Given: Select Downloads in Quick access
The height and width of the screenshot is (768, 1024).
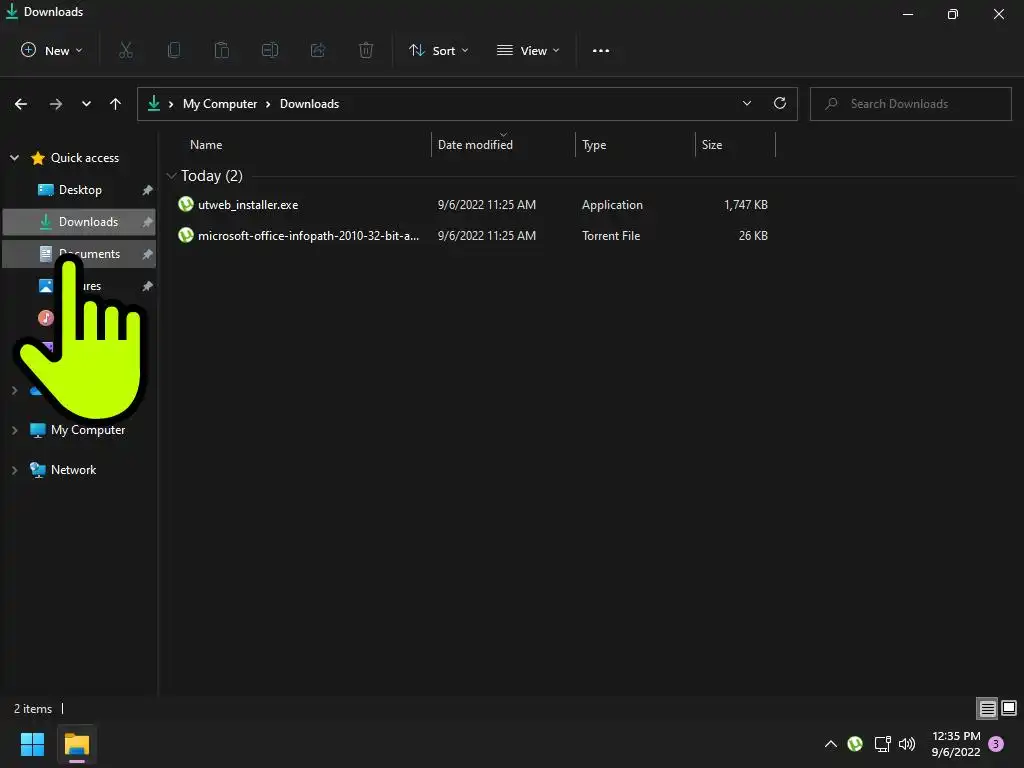Looking at the screenshot, I should click(x=80, y=222).
